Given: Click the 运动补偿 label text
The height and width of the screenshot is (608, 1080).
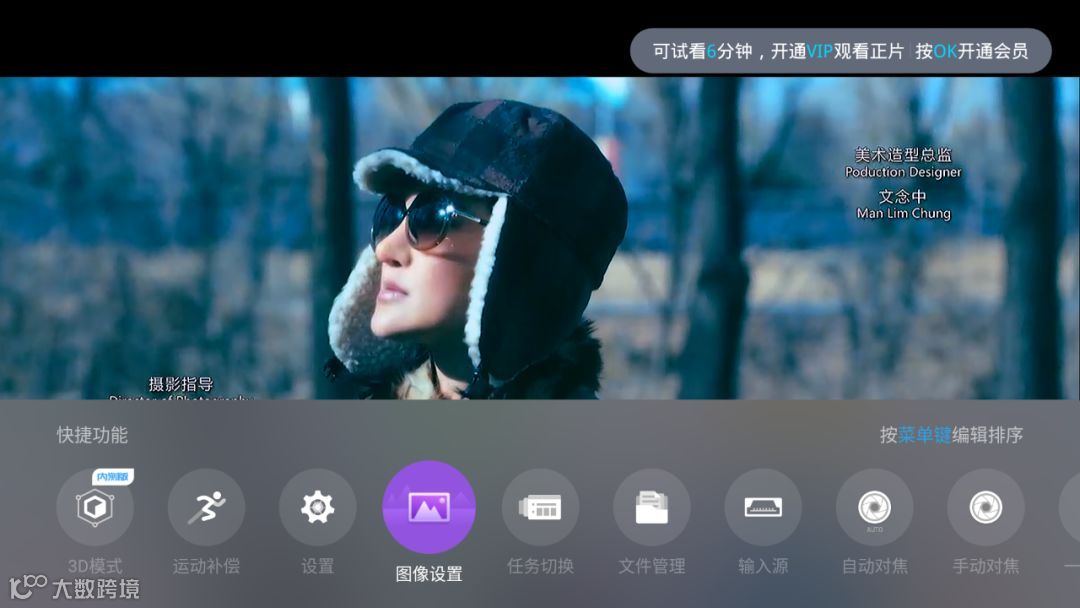Looking at the screenshot, I should point(207,566).
